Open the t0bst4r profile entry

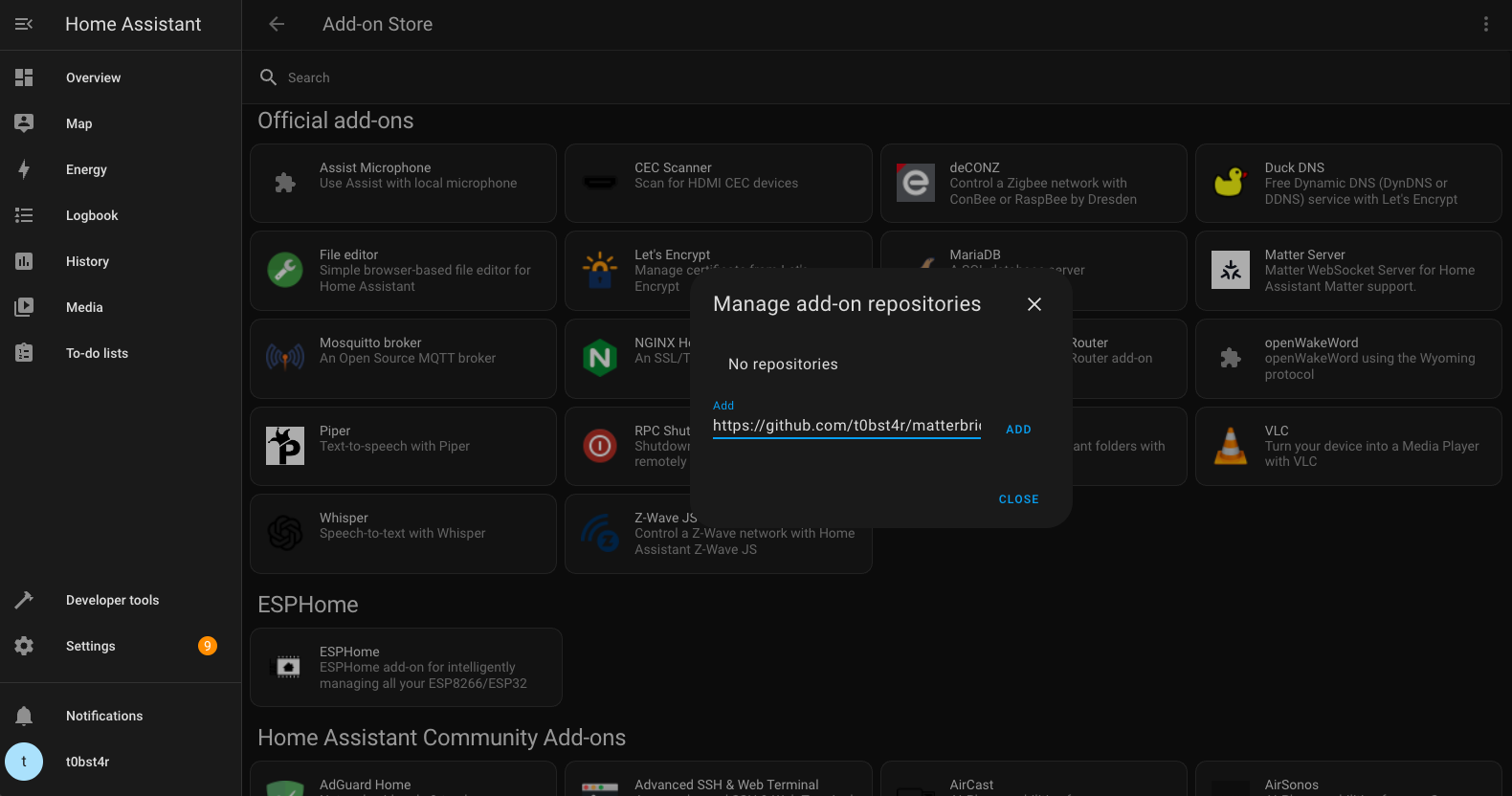pyautogui.click(x=121, y=762)
